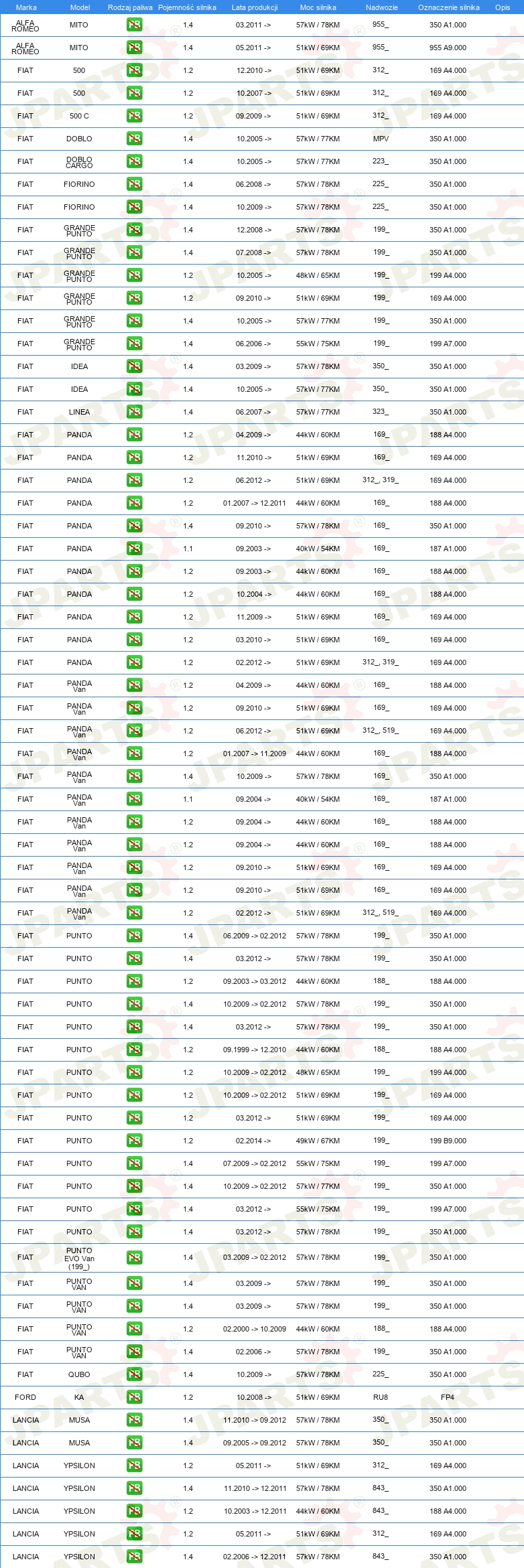This screenshot has height=1568, width=524.
Task: Click fuel icon in FIAT DOBLO MPV row
Action: (134, 139)
